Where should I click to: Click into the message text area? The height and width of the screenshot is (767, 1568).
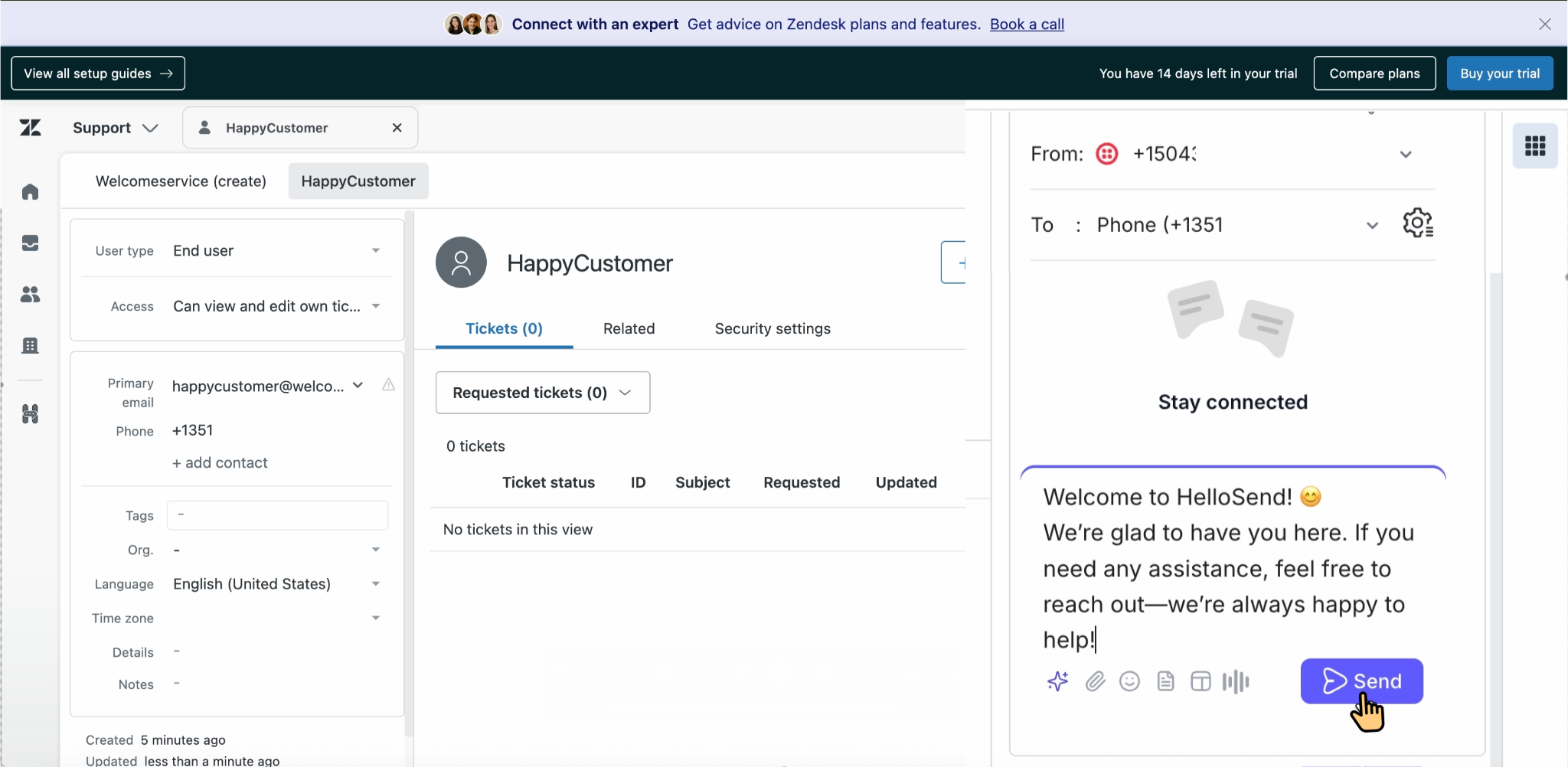point(1233,568)
